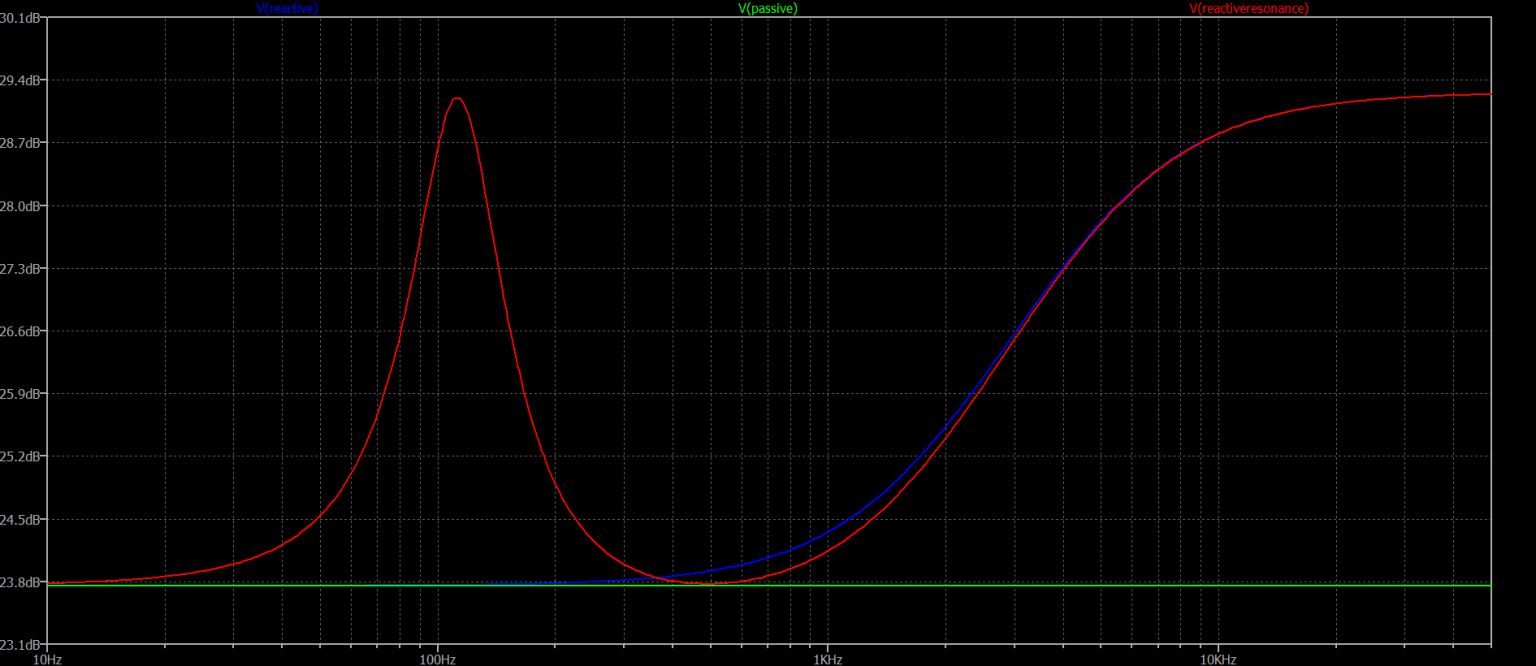Click the 30.1dB label on the vertical axis
Viewport: 1536px width, 666px height.
tap(22, 18)
